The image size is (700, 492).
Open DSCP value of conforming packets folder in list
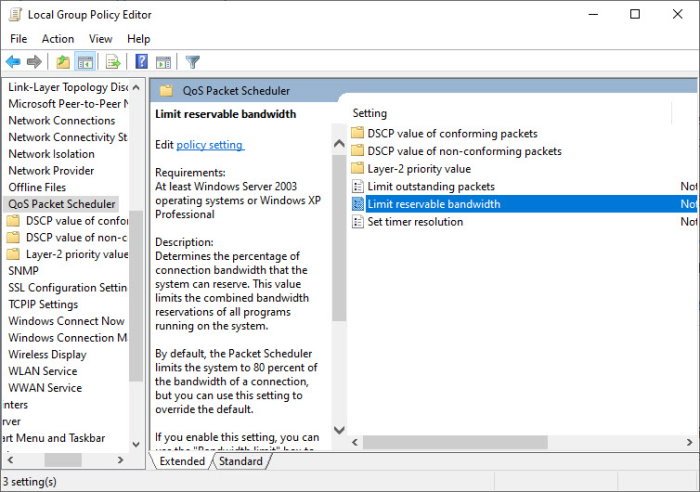pyautogui.click(x=452, y=133)
